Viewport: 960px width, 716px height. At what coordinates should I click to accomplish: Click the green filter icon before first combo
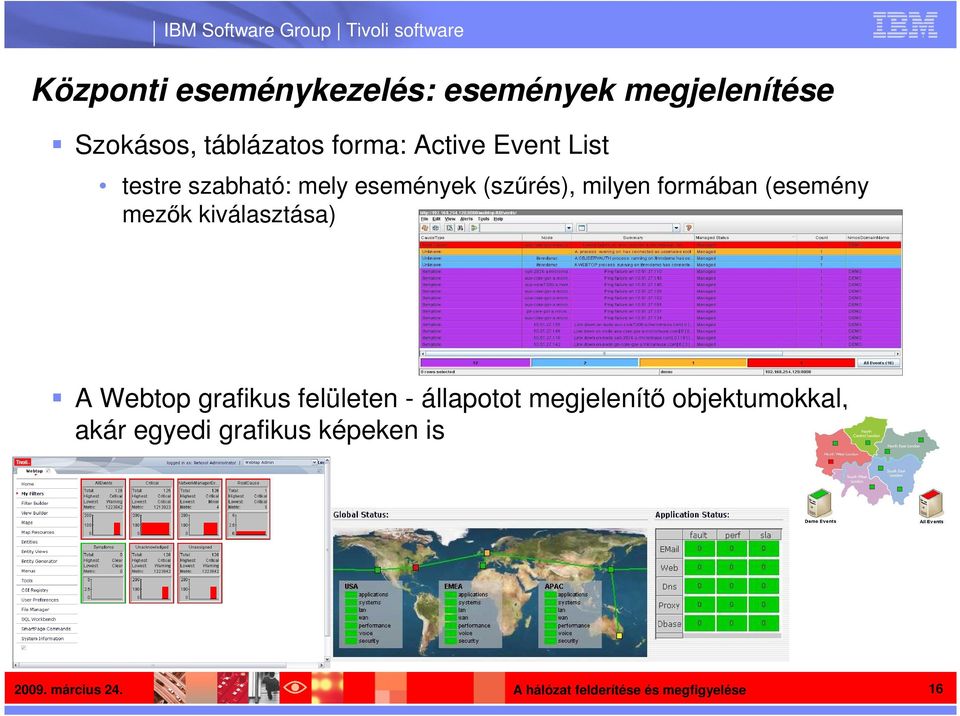tap(474, 228)
